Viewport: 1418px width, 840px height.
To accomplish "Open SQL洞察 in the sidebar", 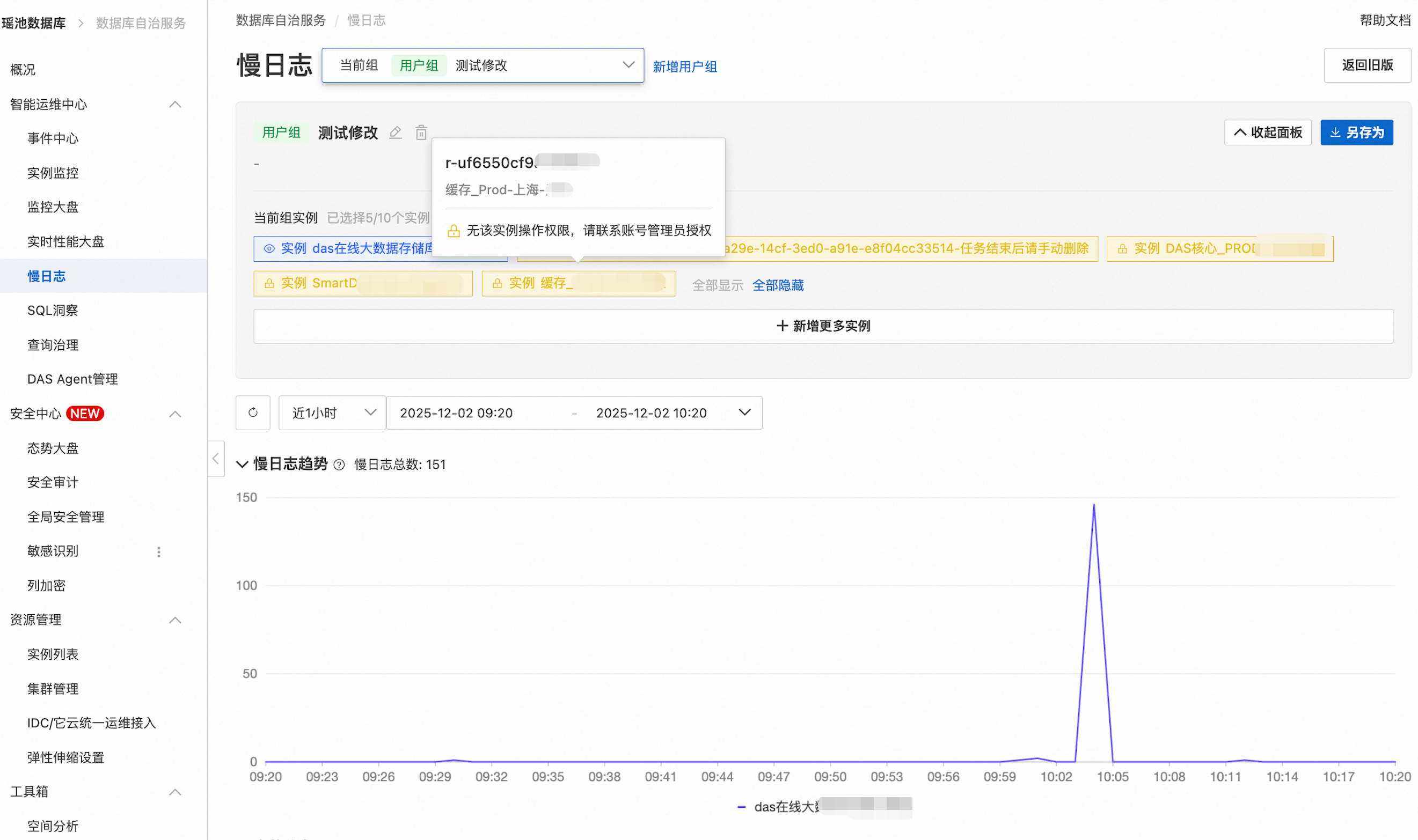I will coord(53,310).
